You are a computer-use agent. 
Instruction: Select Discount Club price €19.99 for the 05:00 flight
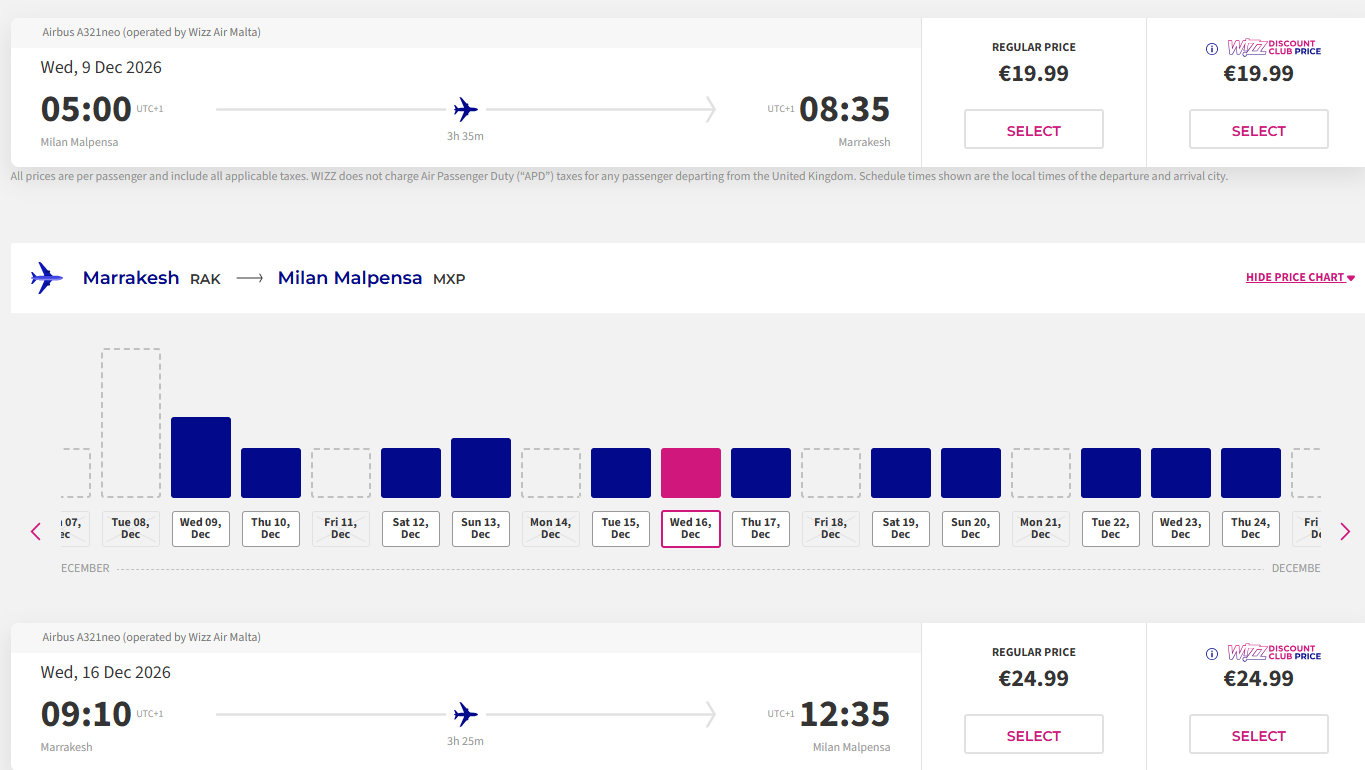(x=1259, y=130)
